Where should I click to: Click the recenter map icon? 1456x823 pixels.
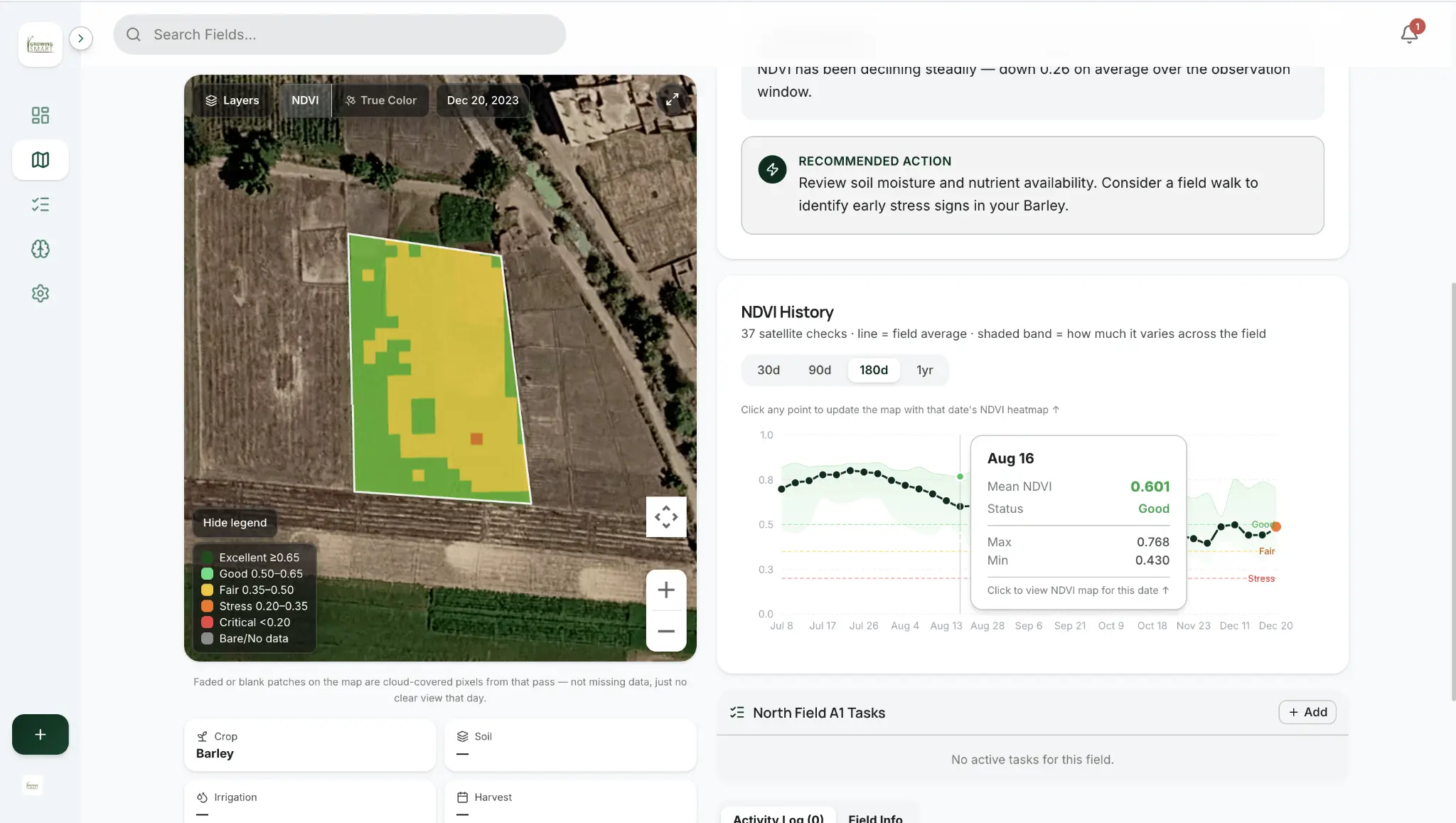pos(666,517)
